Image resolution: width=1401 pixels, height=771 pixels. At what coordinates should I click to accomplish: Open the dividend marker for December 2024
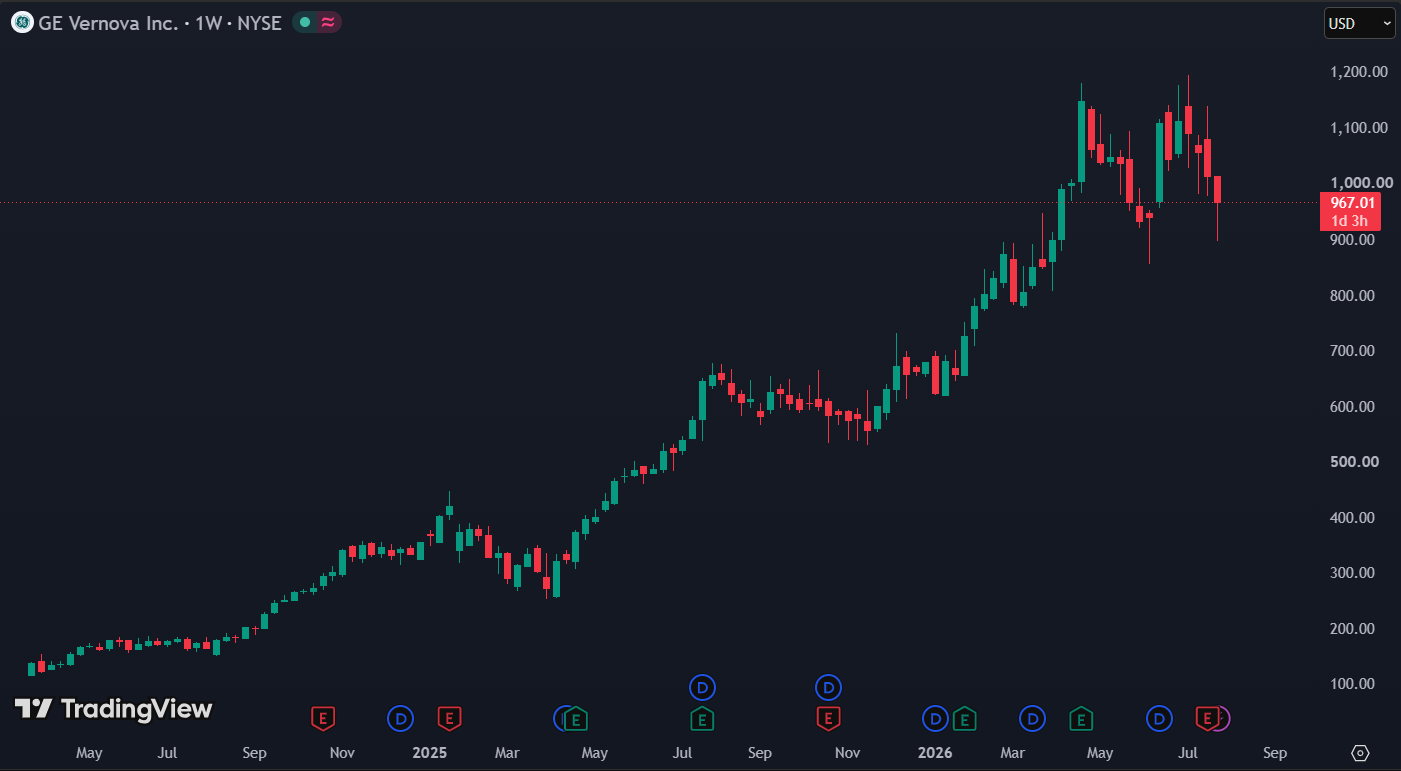coord(400,717)
